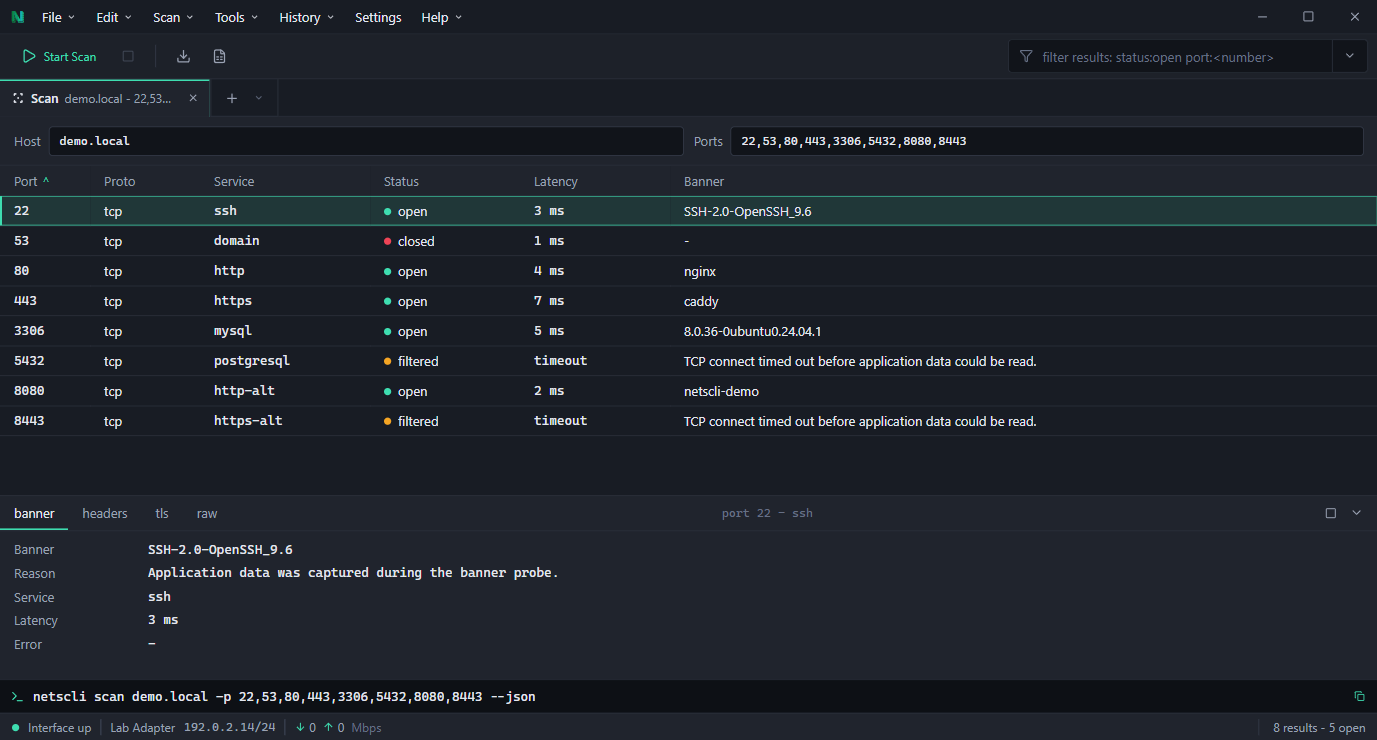Click the 'caddy' banner cell

tap(701, 301)
